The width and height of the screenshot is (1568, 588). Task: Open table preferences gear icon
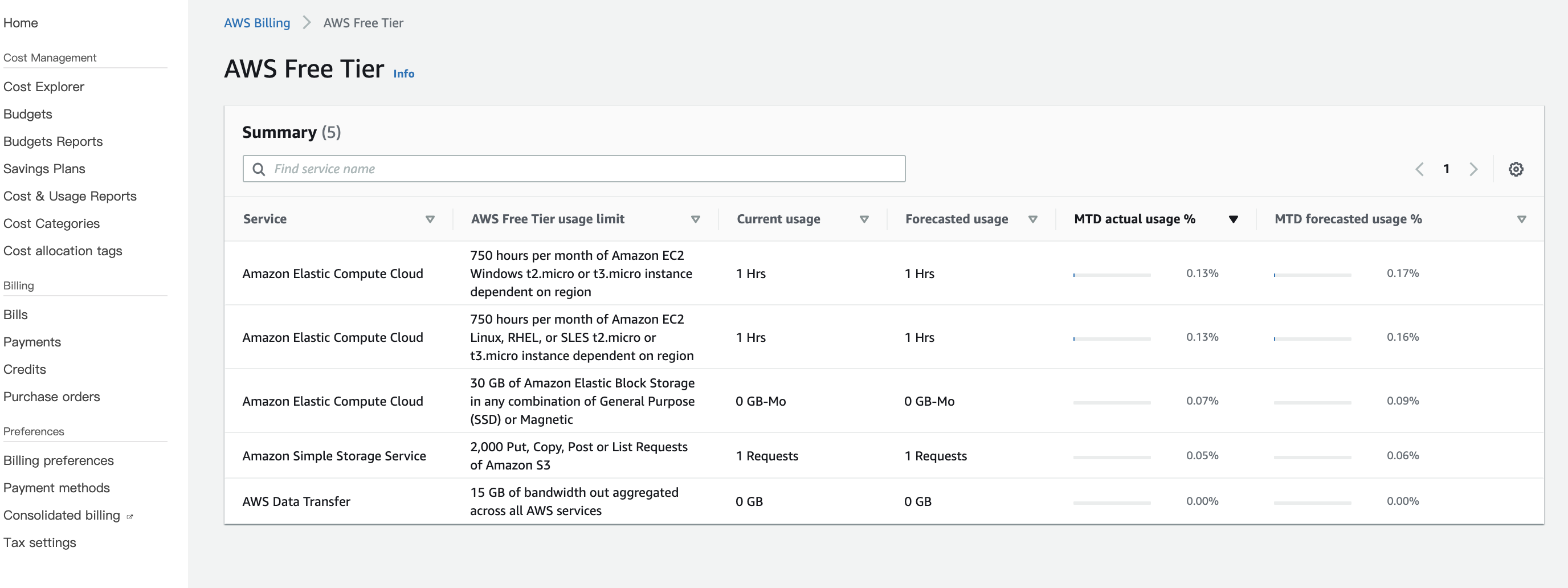[x=1516, y=169]
